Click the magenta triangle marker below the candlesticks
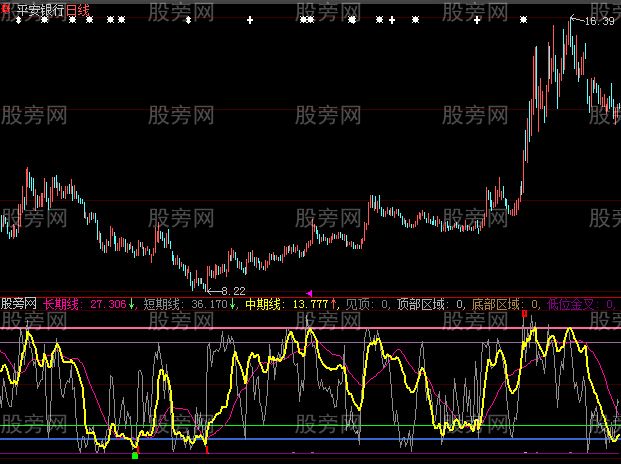Viewport: 621px width, 464px height. pos(309,291)
